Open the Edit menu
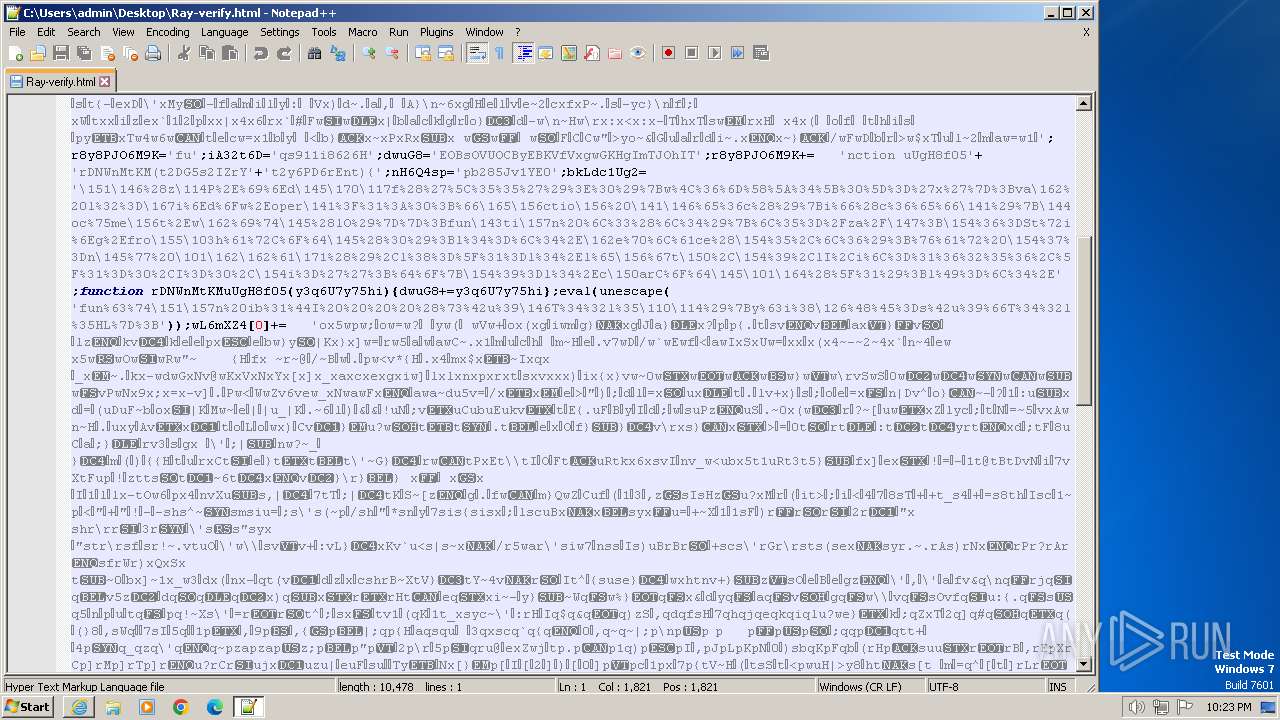The width and height of the screenshot is (1280, 720). 46,32
